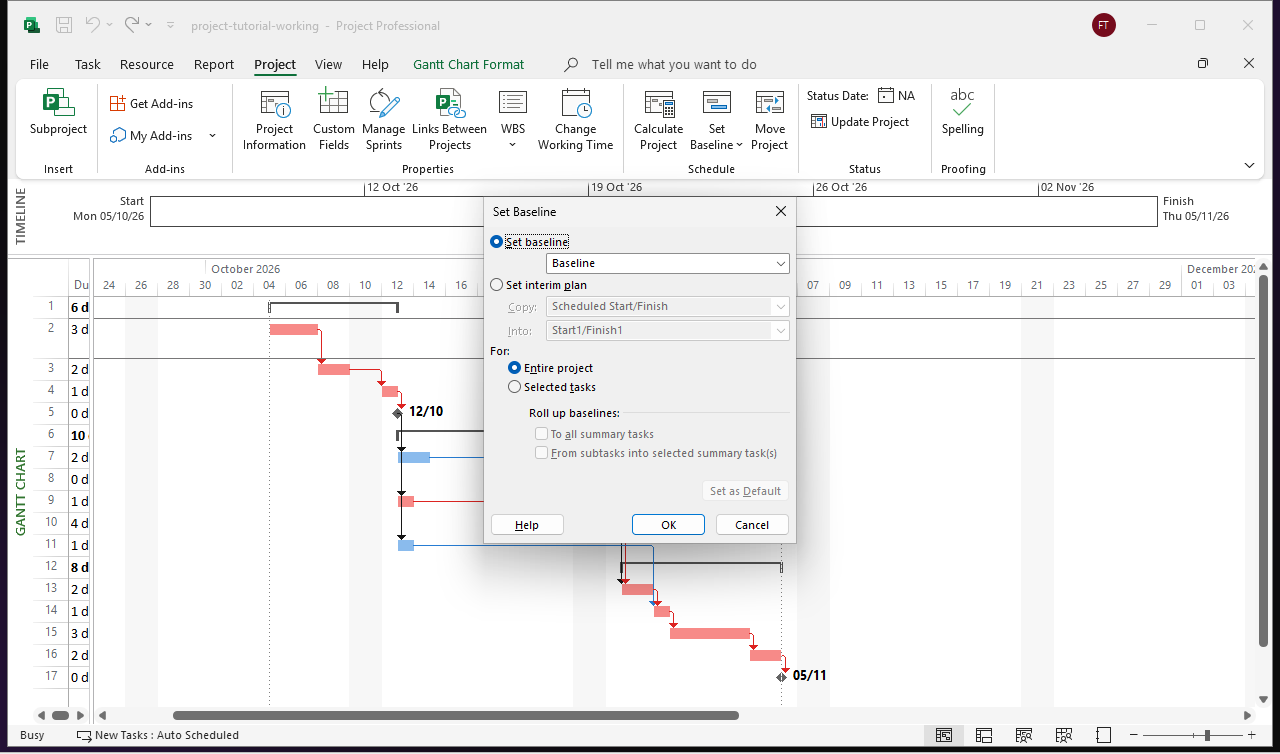Screen dimensions: 1280x754
Task: Switch to the View tab
Action: pos(328,64)
